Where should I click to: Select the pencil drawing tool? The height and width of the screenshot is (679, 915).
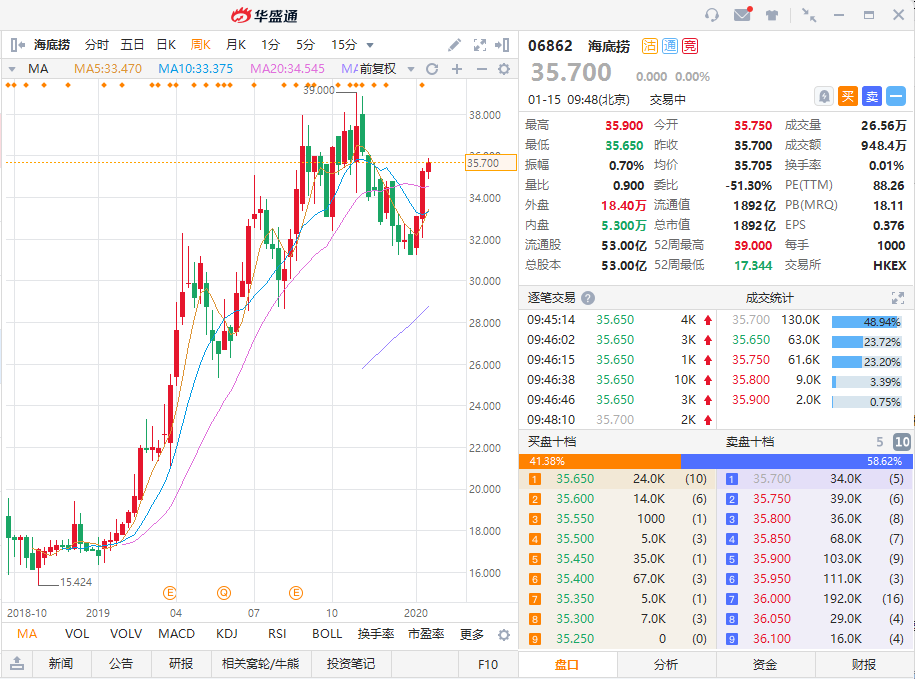(x=454, y=45)
